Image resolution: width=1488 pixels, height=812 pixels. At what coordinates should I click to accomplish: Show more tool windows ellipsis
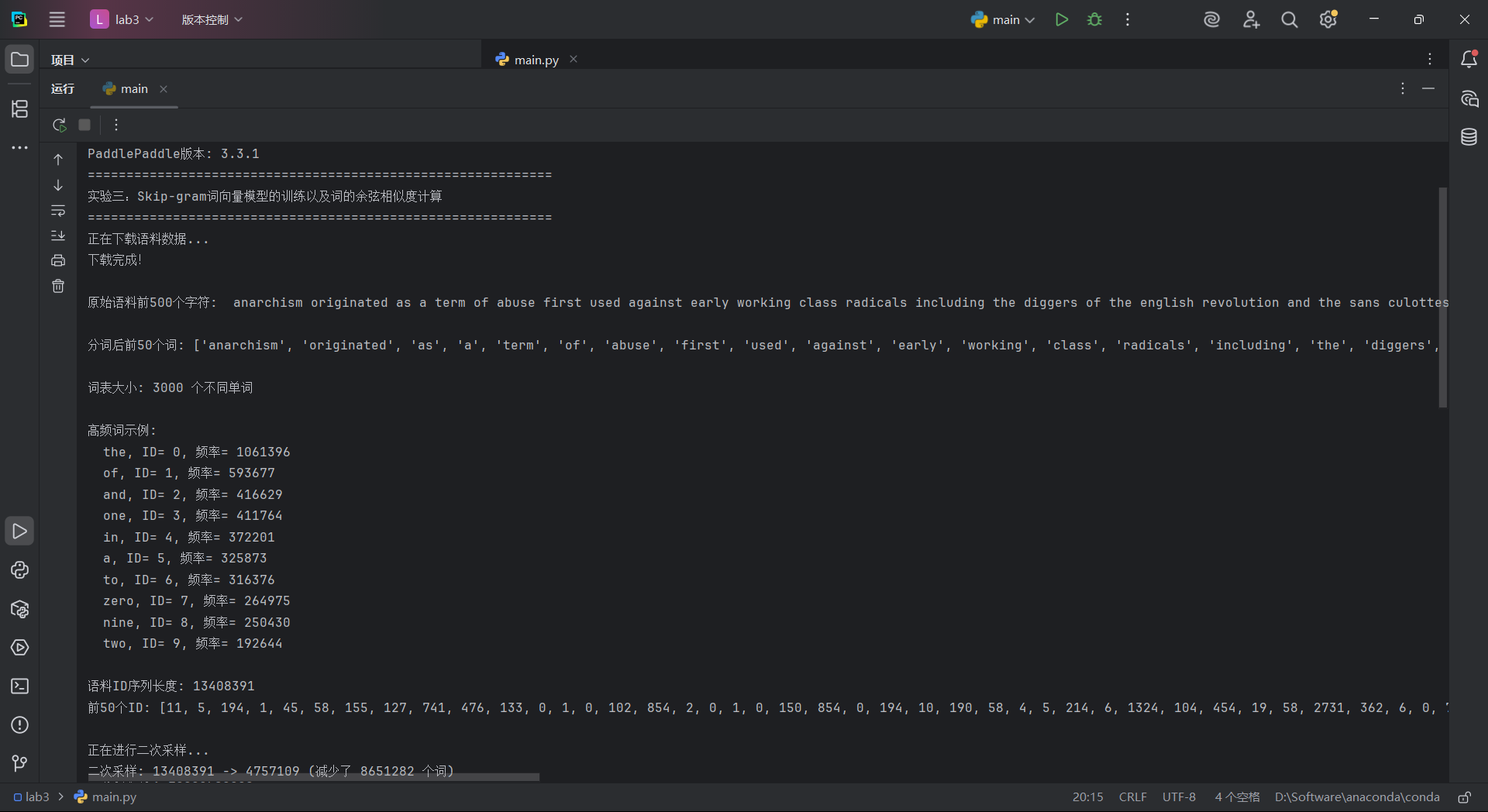(19, 147)
